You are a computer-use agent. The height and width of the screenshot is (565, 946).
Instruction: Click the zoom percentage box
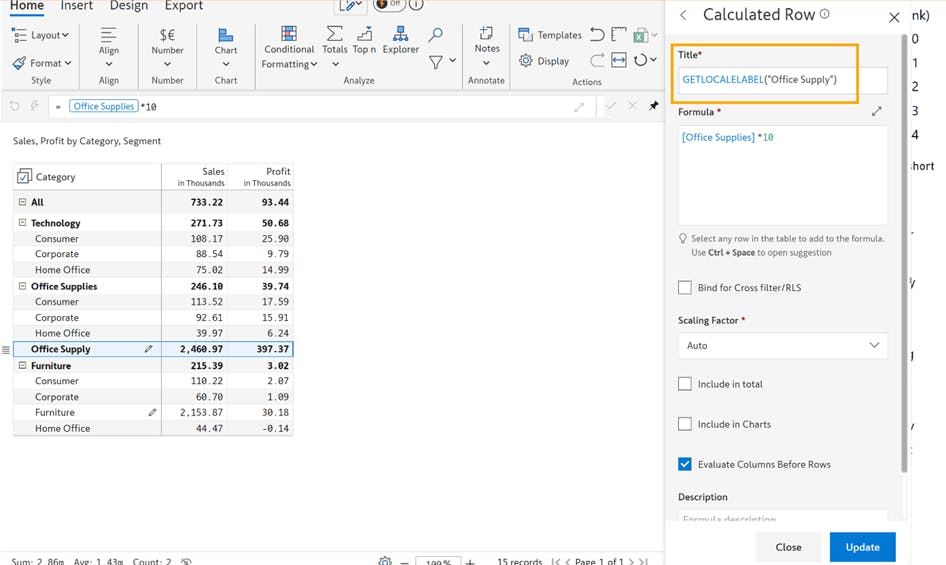438,561
